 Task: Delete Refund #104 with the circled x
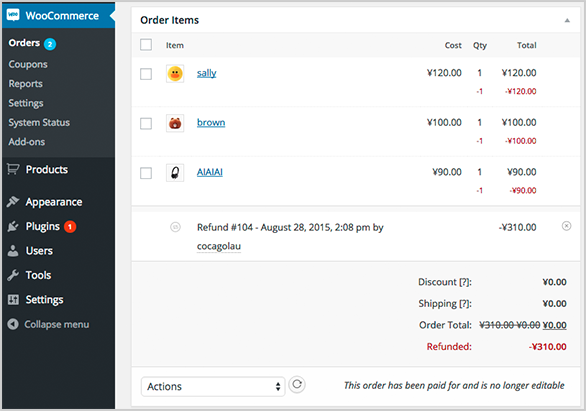pyautogui.click(x=566, y=226)
